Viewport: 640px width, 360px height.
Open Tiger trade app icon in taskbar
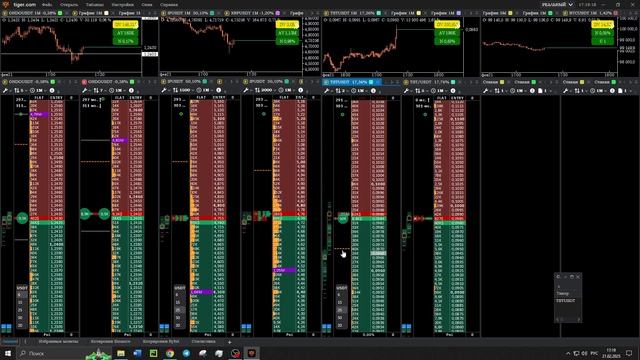coord(251,353)
